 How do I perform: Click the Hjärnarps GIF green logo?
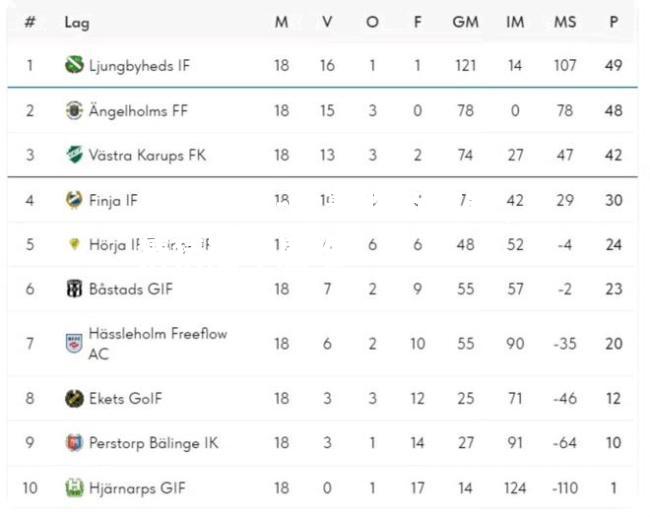(75, 488)
